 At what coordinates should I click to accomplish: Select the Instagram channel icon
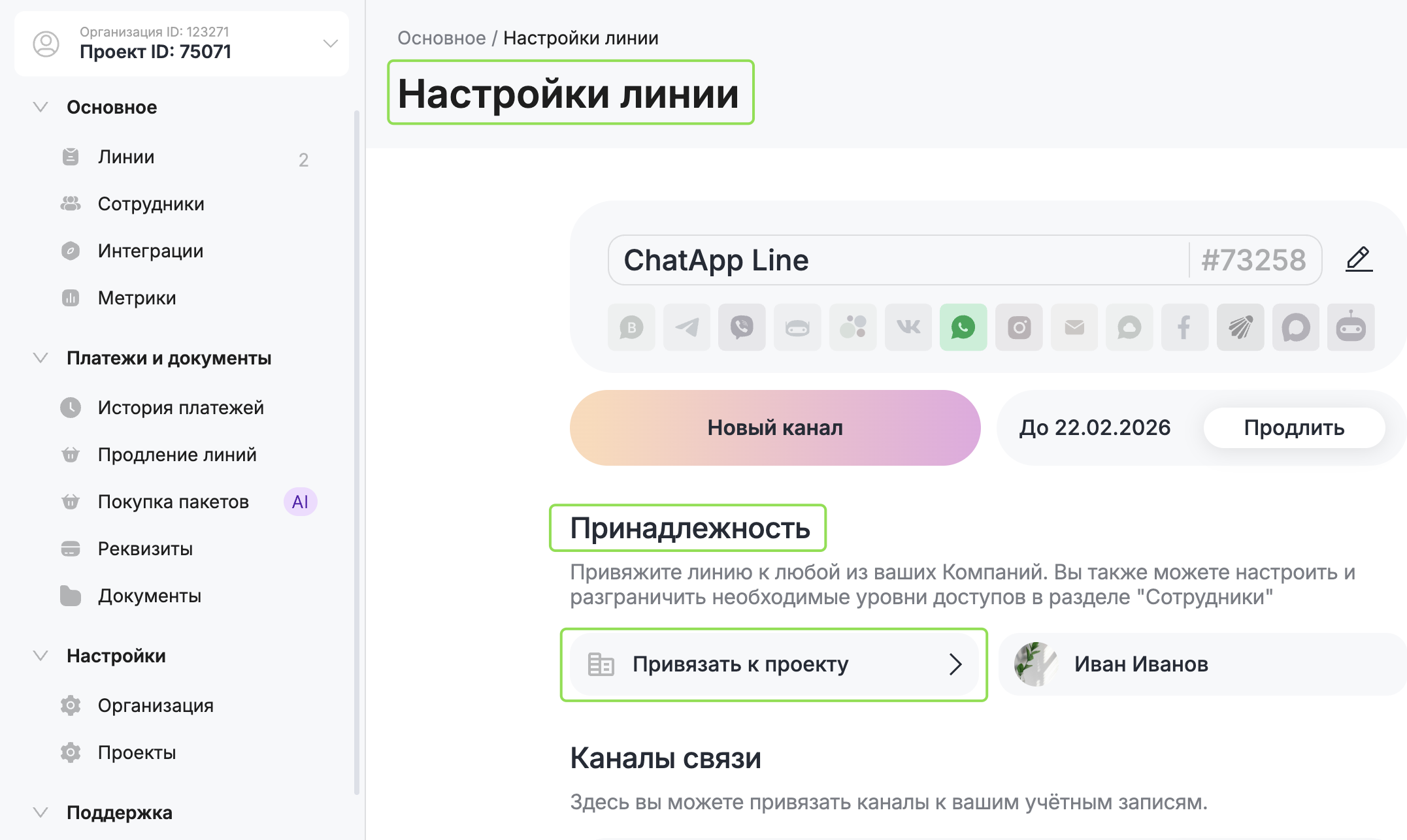point(1019,327)
